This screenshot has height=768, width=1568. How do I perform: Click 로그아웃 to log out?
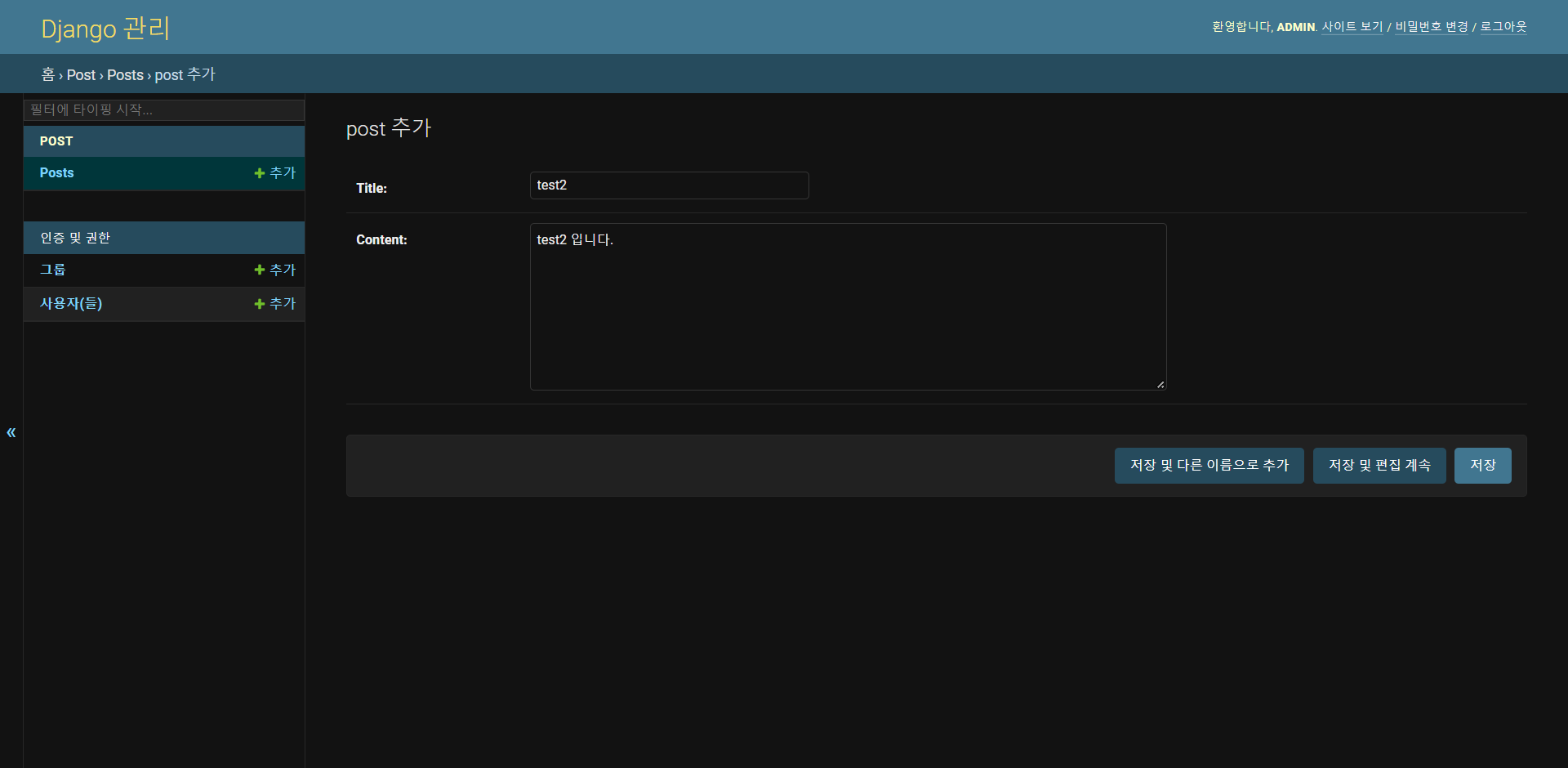[1503, 27]
